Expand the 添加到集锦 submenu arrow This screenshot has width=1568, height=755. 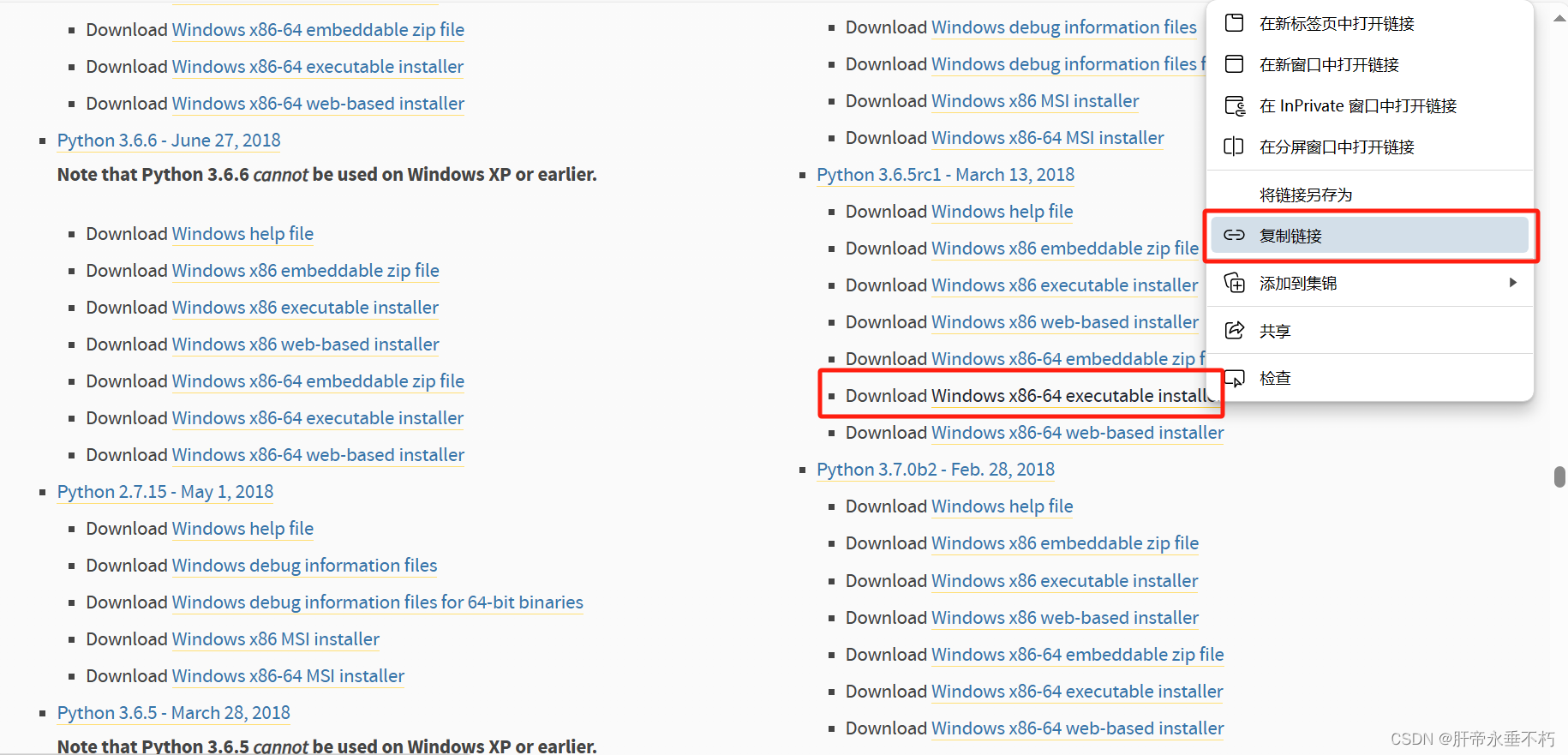pos(1512,283)
